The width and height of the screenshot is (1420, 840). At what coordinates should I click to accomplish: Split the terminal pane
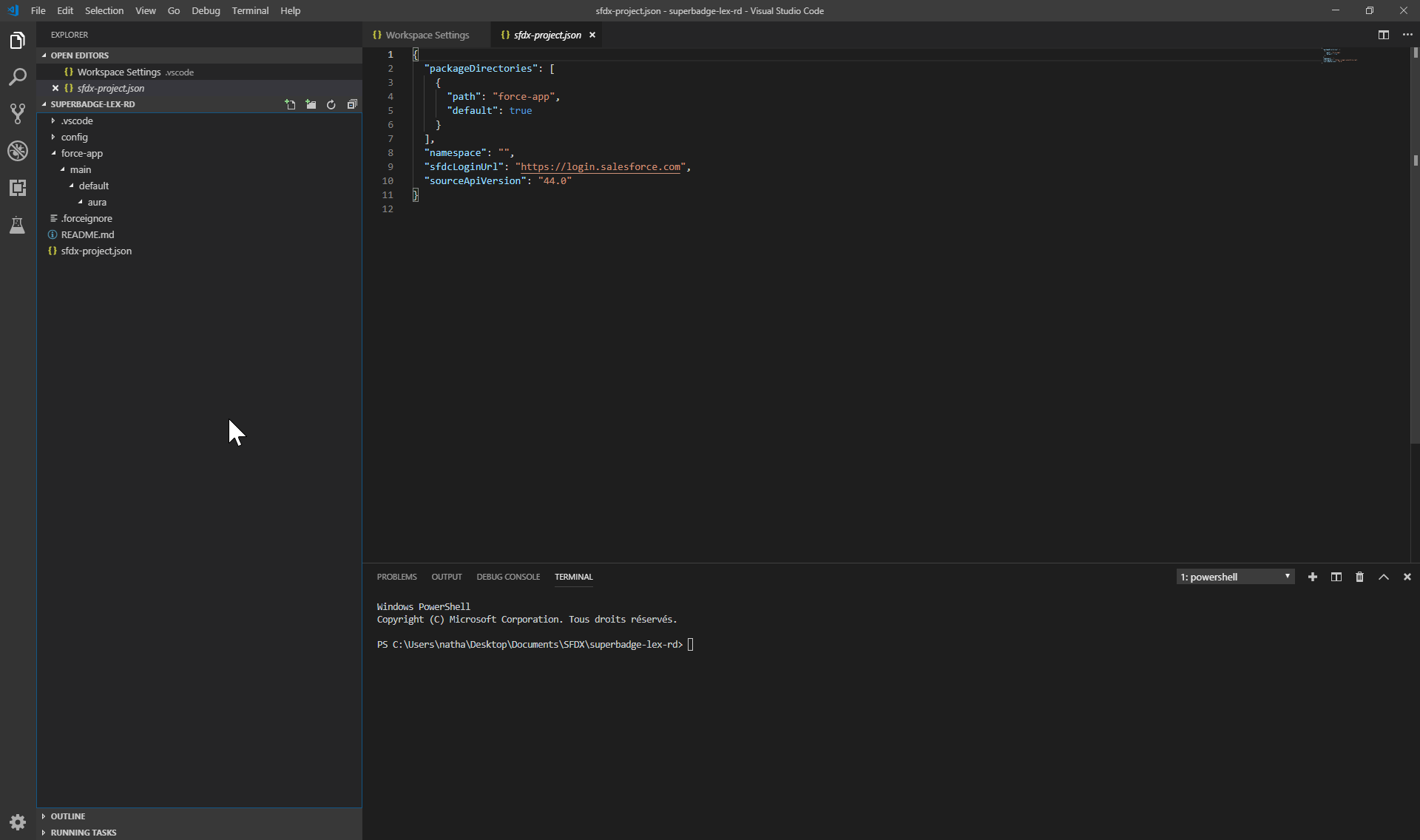1336,577
